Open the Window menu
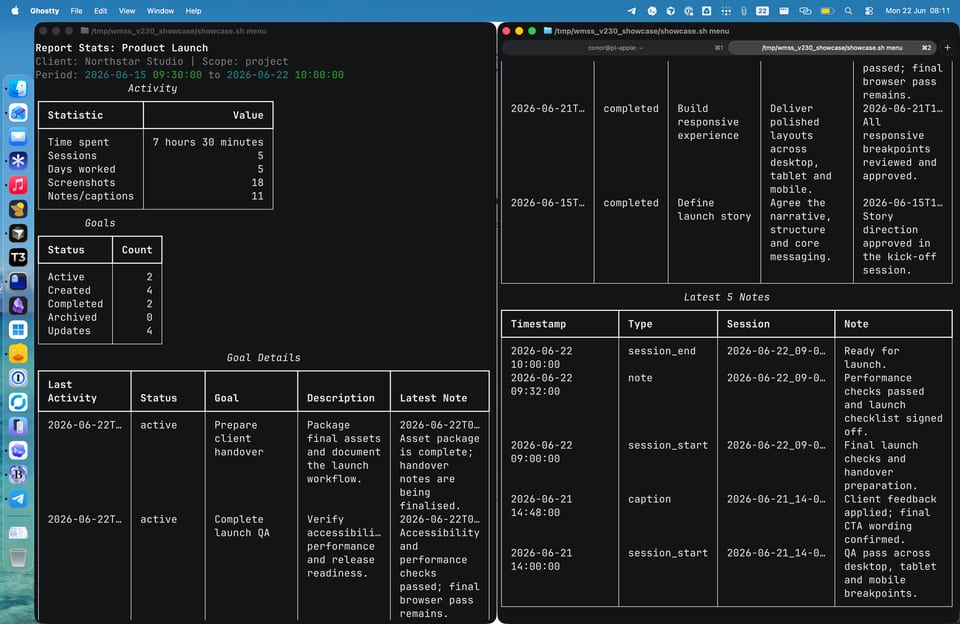The image size is (960, 624). pos(160,10)
